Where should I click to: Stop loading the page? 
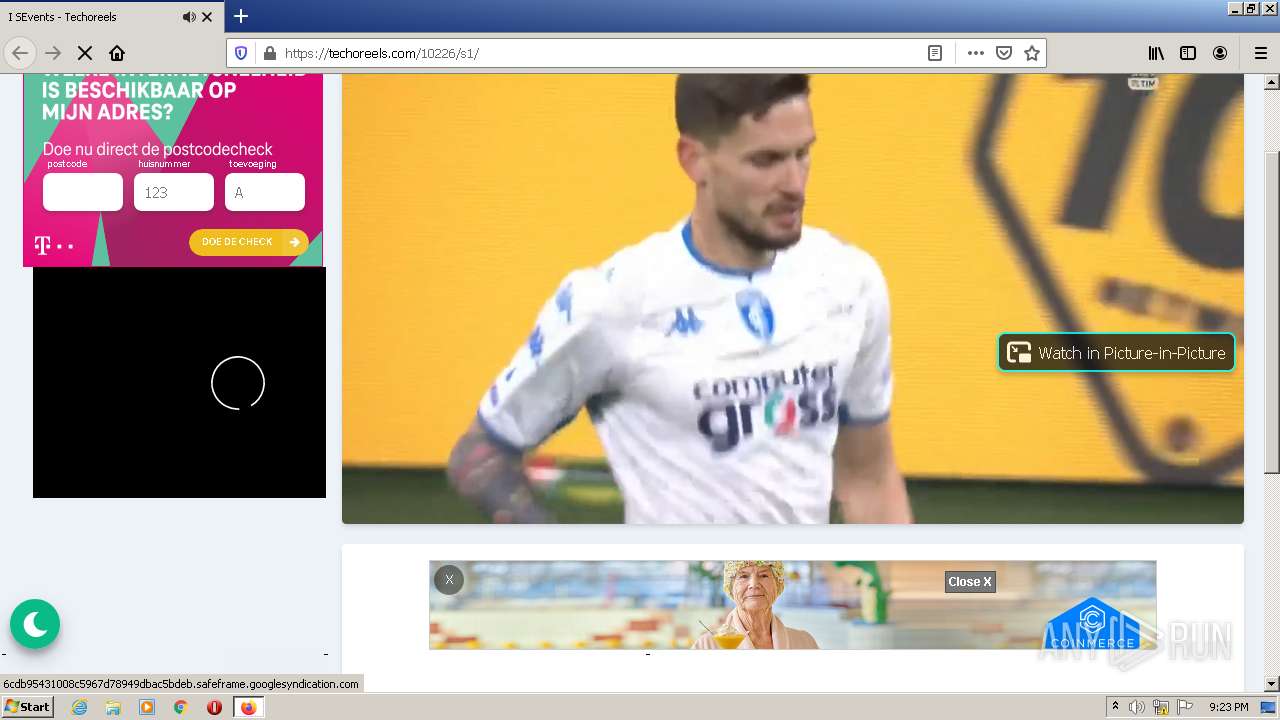(x=85, y=53)
